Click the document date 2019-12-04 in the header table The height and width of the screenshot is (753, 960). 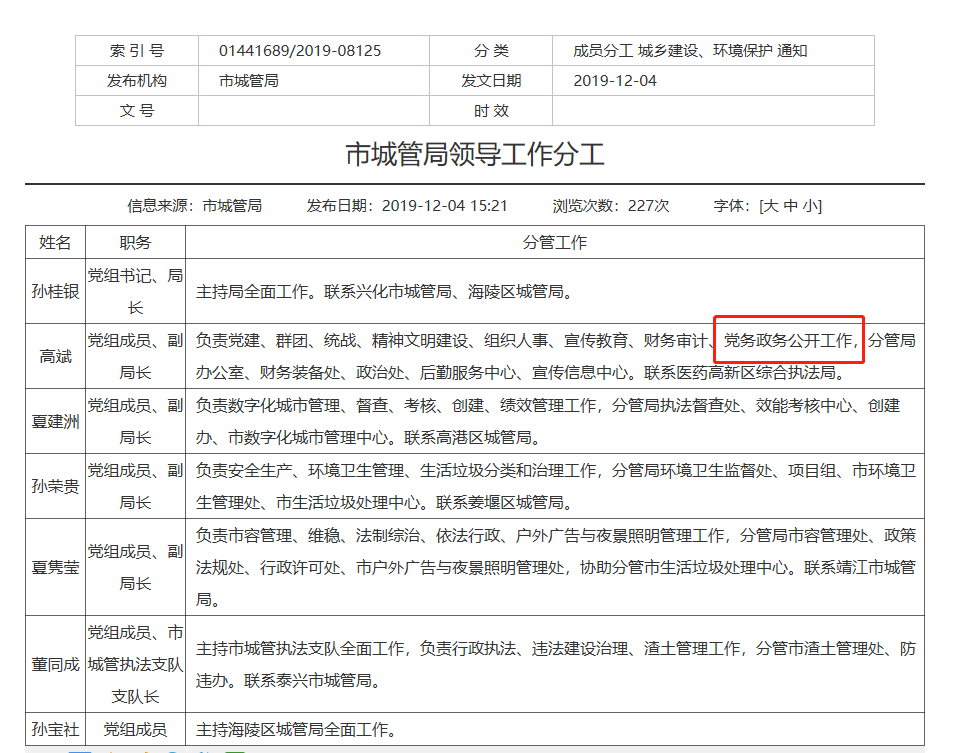[615, 81]
